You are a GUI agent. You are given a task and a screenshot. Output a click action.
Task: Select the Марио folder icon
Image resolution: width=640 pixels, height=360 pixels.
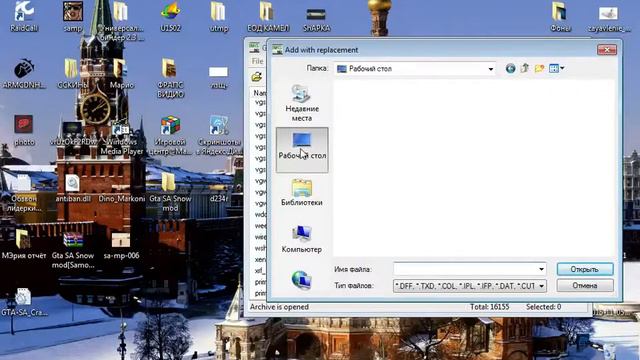[x=121, y=73]
